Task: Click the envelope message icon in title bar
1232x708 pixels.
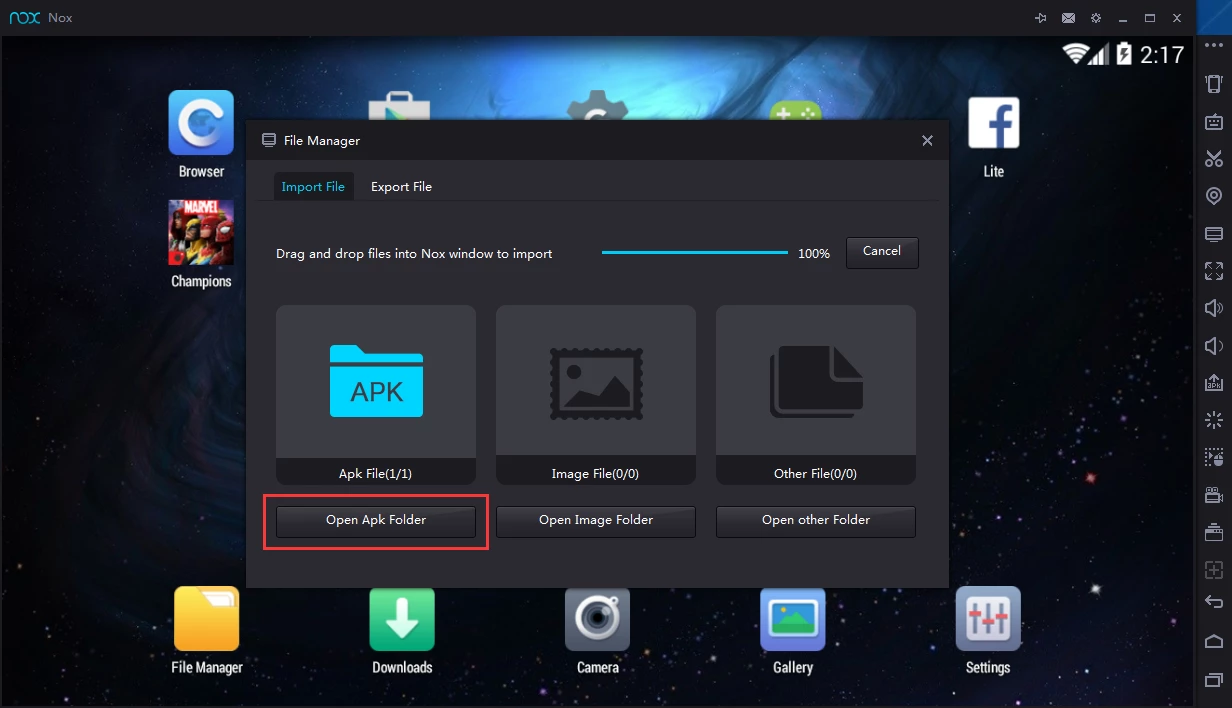Action: pos(1069,18)
